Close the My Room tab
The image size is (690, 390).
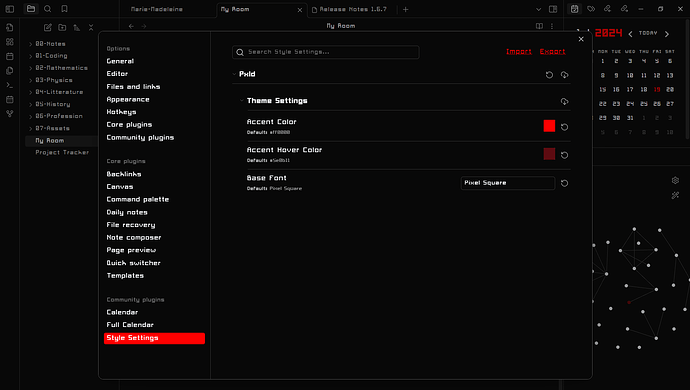(300, 10)
